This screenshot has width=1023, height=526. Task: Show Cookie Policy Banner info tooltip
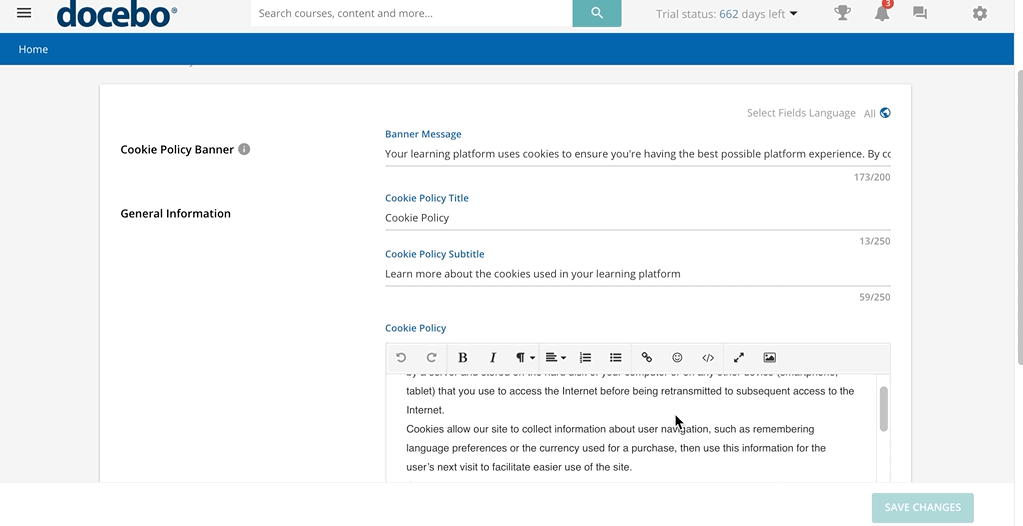pos(244,149)
